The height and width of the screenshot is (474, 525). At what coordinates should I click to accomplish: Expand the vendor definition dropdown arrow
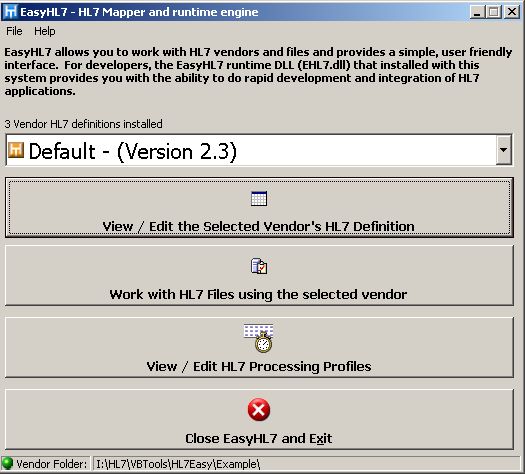[503, 150]
